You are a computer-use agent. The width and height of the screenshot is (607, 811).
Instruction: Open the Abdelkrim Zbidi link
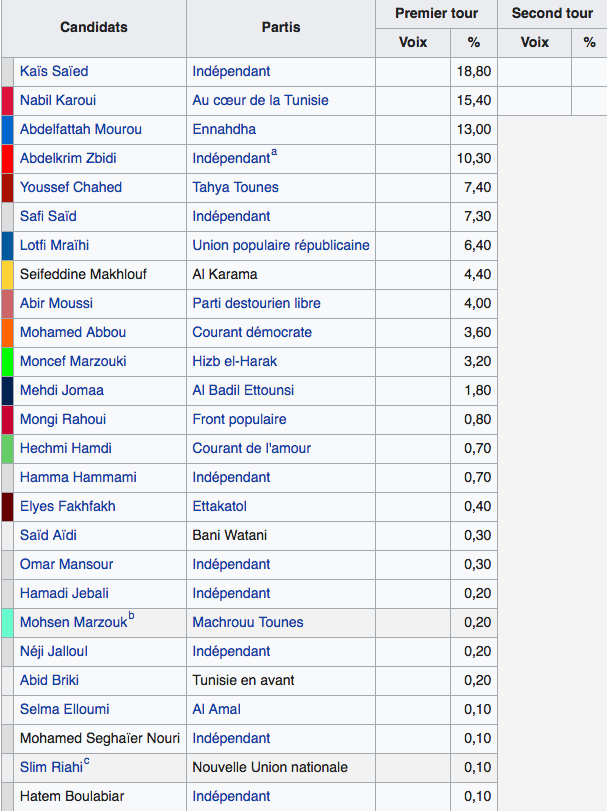point(68,158)
